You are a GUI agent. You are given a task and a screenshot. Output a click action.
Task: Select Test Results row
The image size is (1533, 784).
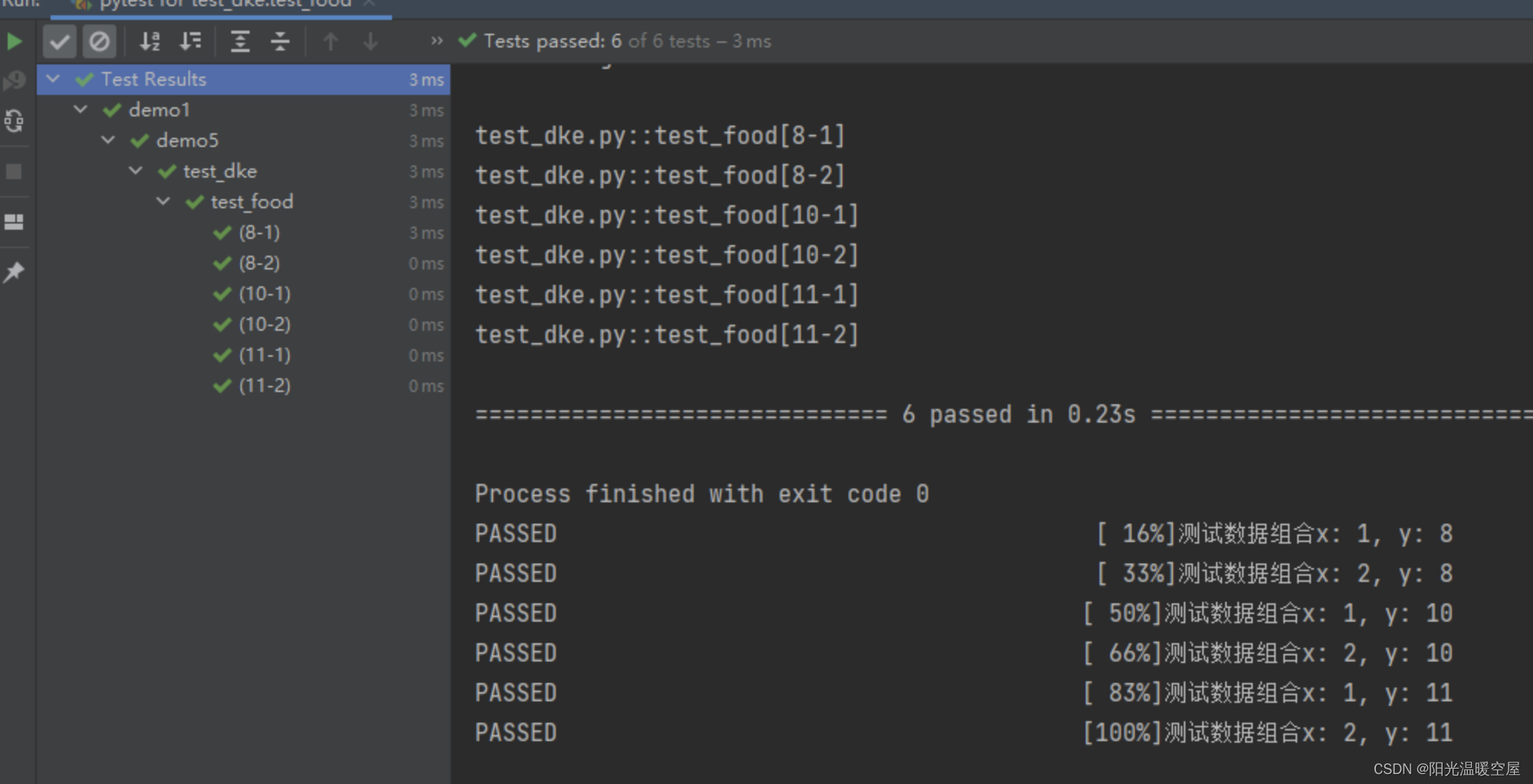click(x=244, y=80)
